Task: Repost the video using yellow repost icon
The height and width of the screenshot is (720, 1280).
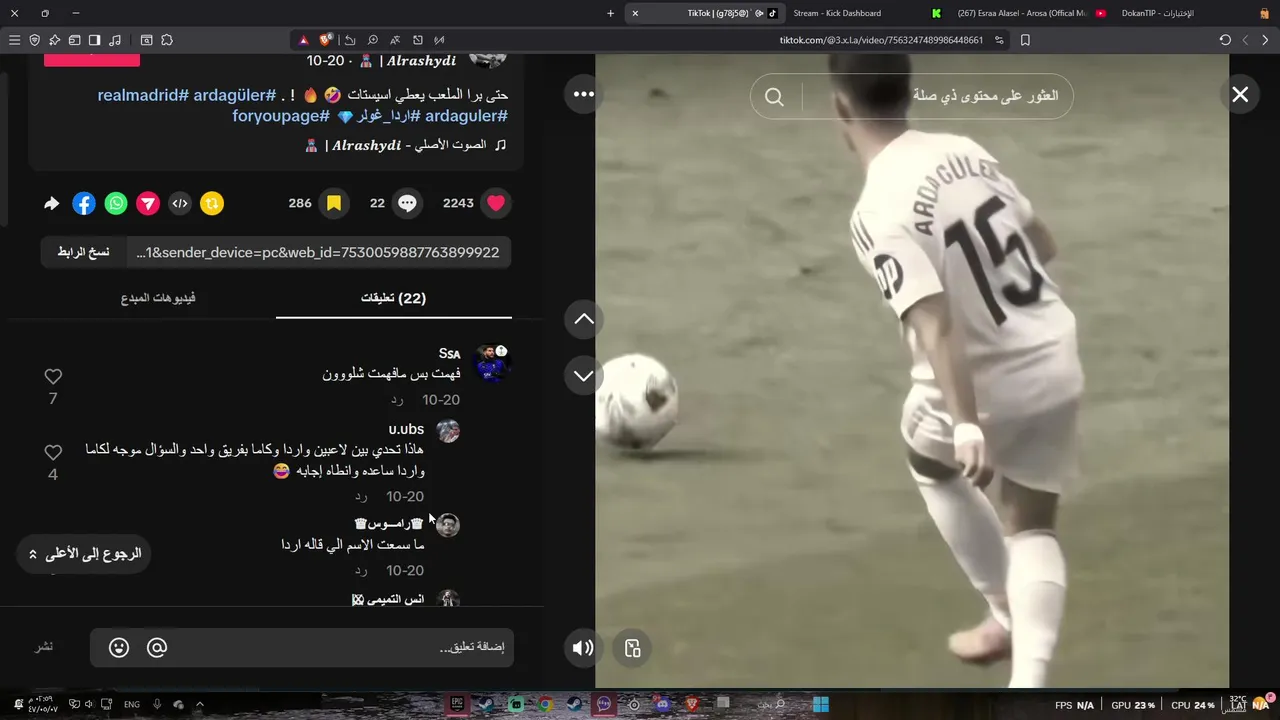Action: click(212, 203)
